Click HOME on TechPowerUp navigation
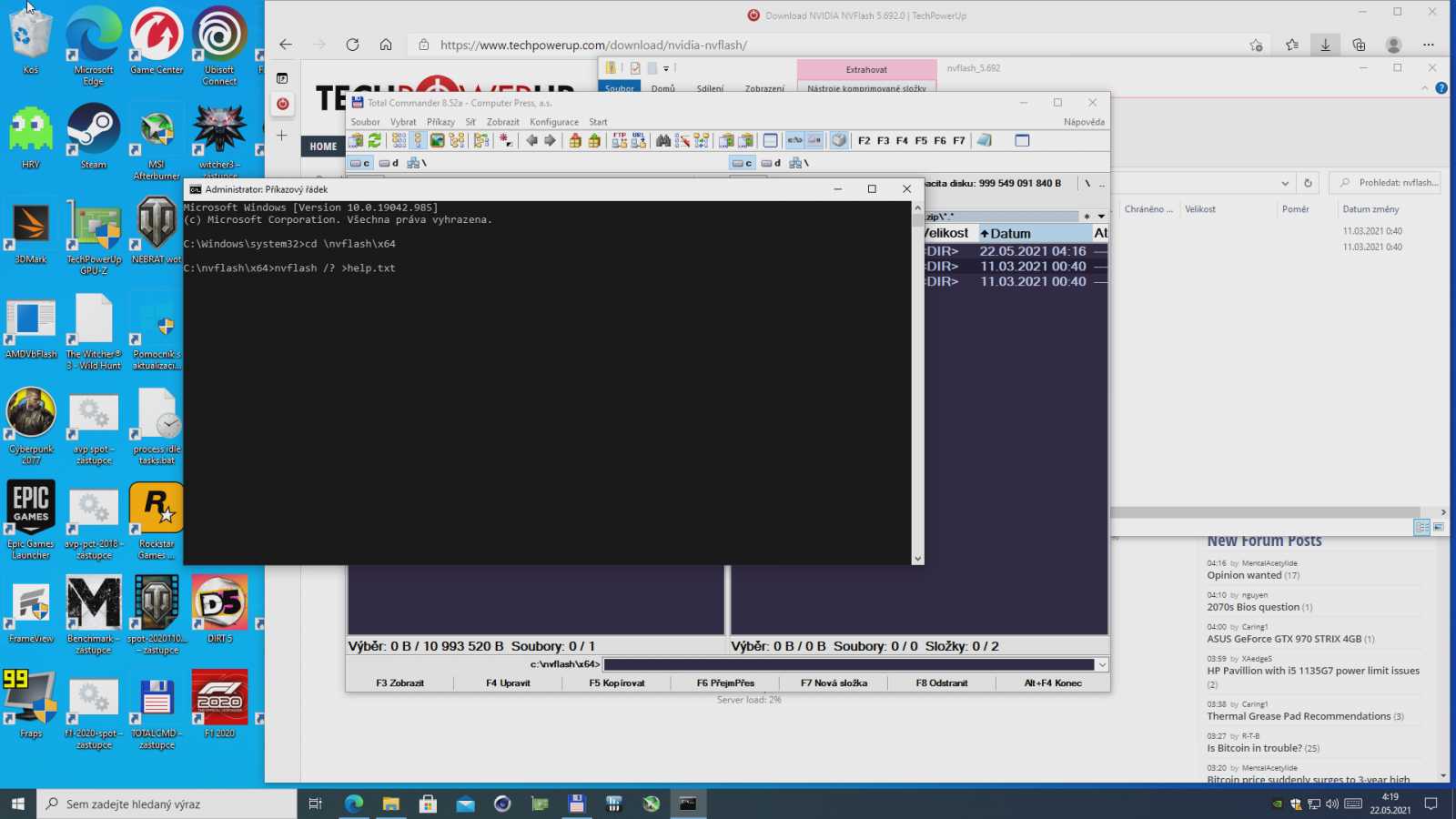Screen dimensions: 1456x819 323,146
